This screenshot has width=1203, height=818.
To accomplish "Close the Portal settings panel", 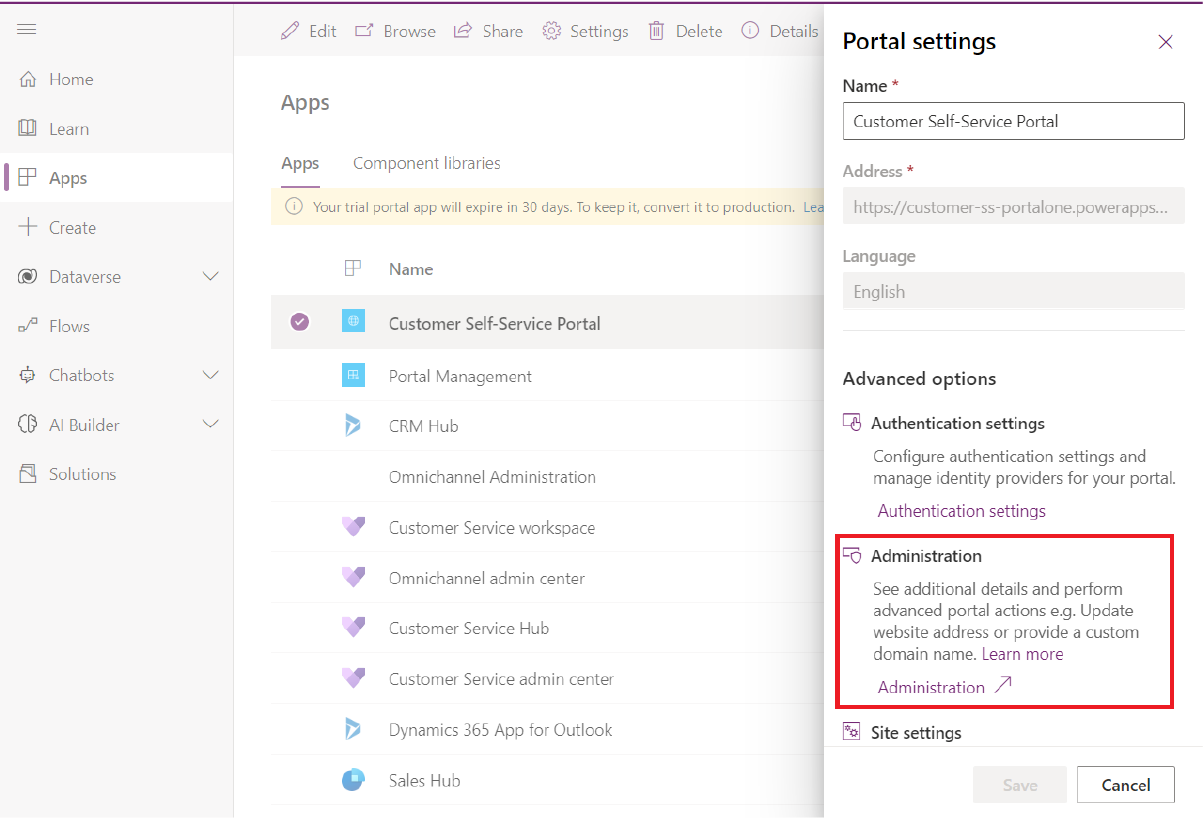I will pos(1165,41).
